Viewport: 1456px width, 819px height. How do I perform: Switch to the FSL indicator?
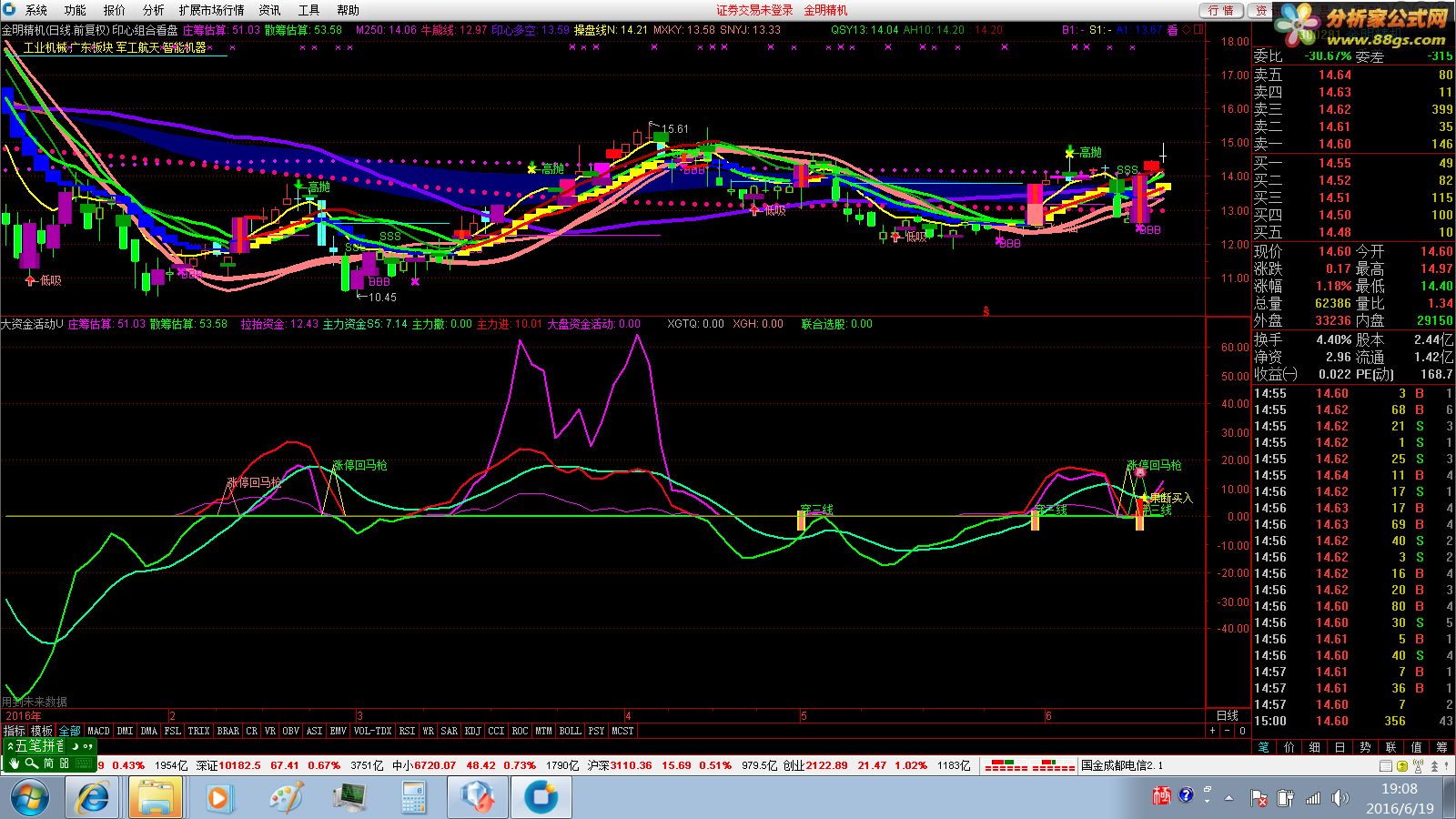point(172,731)
